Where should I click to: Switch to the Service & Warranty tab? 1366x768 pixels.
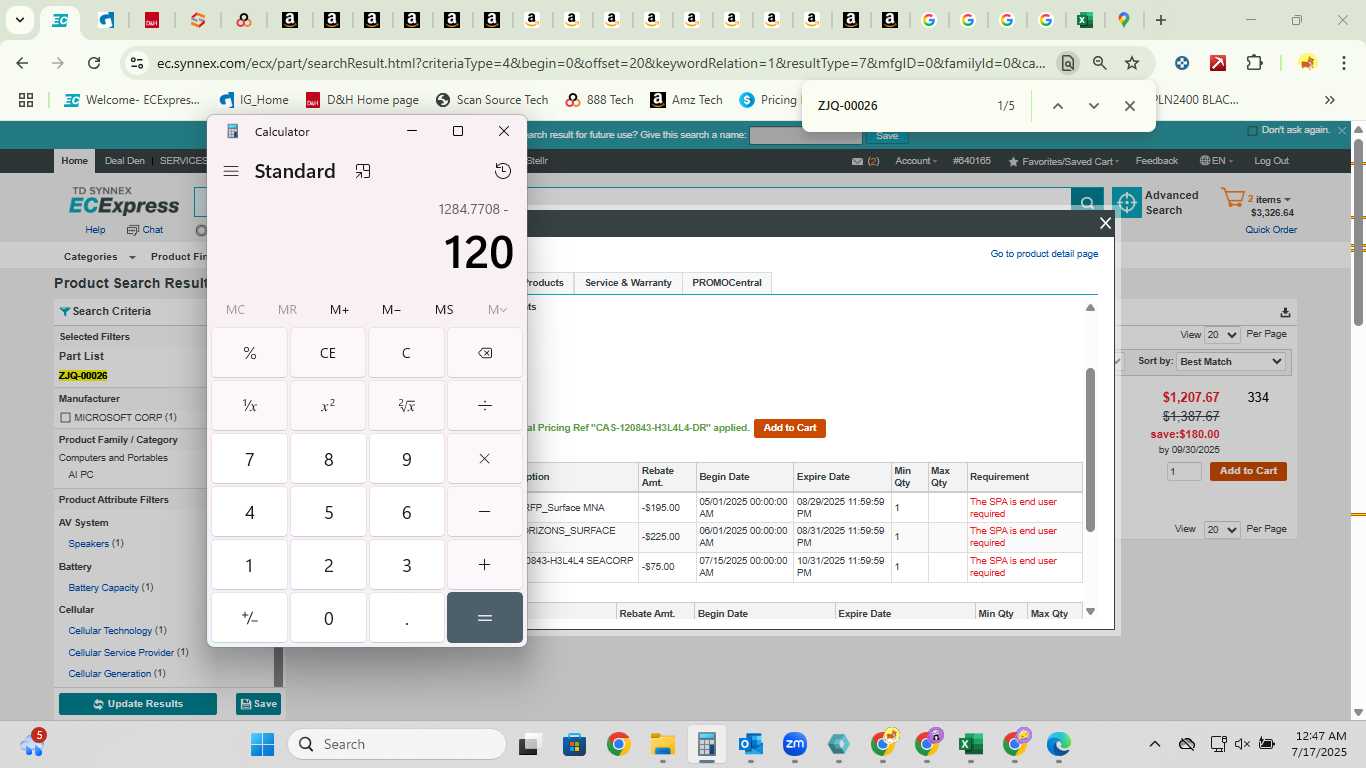coord(628,283)
